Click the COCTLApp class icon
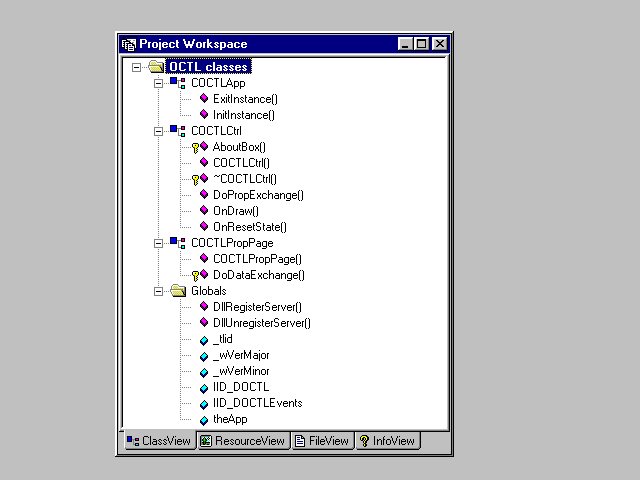 177,83
